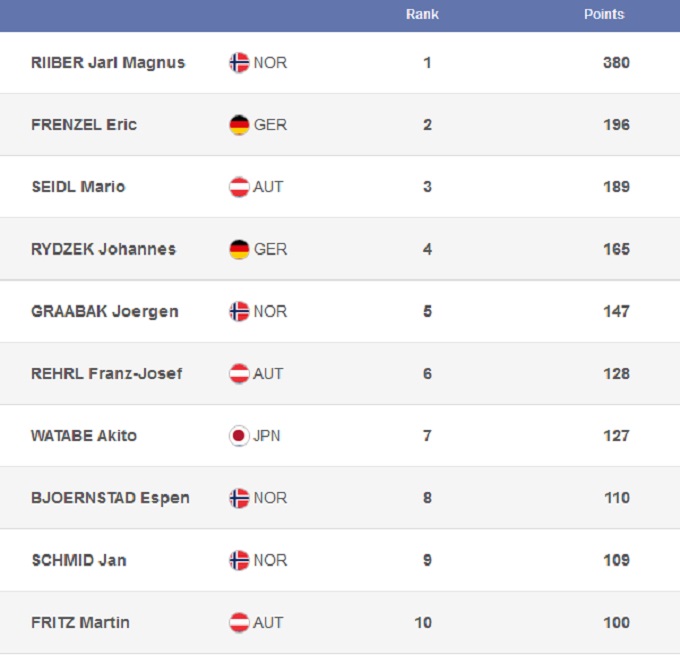The height and width of the screenshot is (655, 680).
Task: Select BJOERNSTAD Espen name
Action: (x=110, y=498)
